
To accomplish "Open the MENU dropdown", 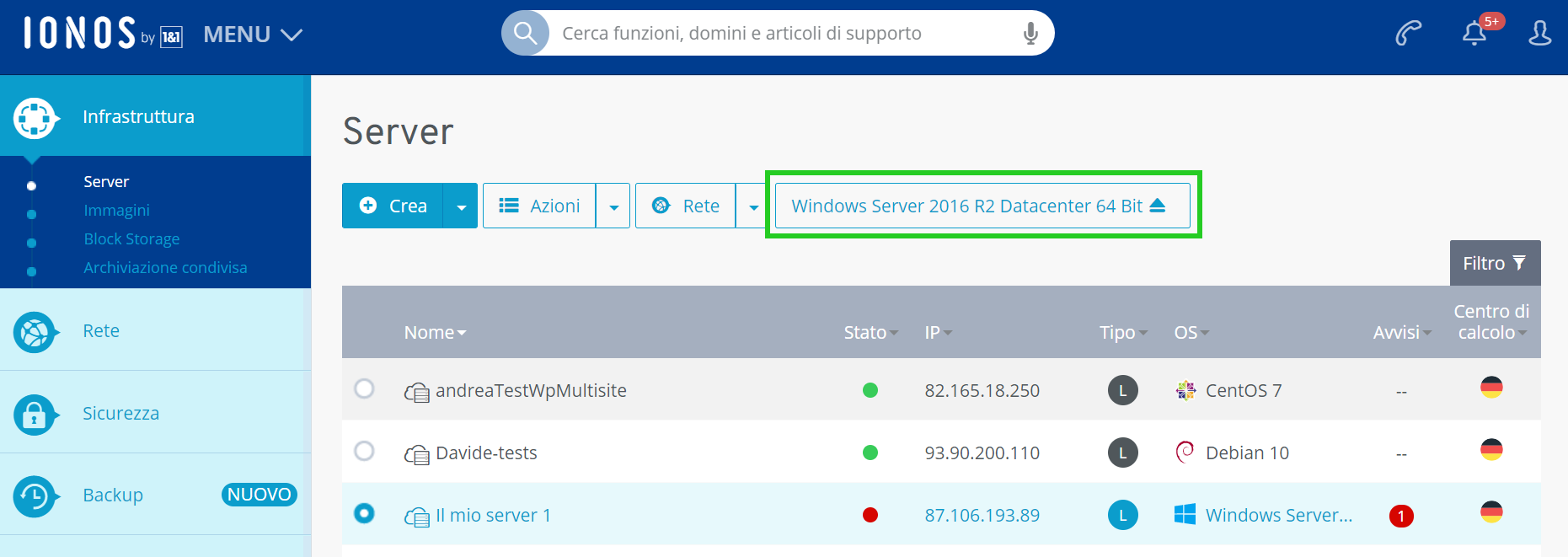I will [253, 35].
